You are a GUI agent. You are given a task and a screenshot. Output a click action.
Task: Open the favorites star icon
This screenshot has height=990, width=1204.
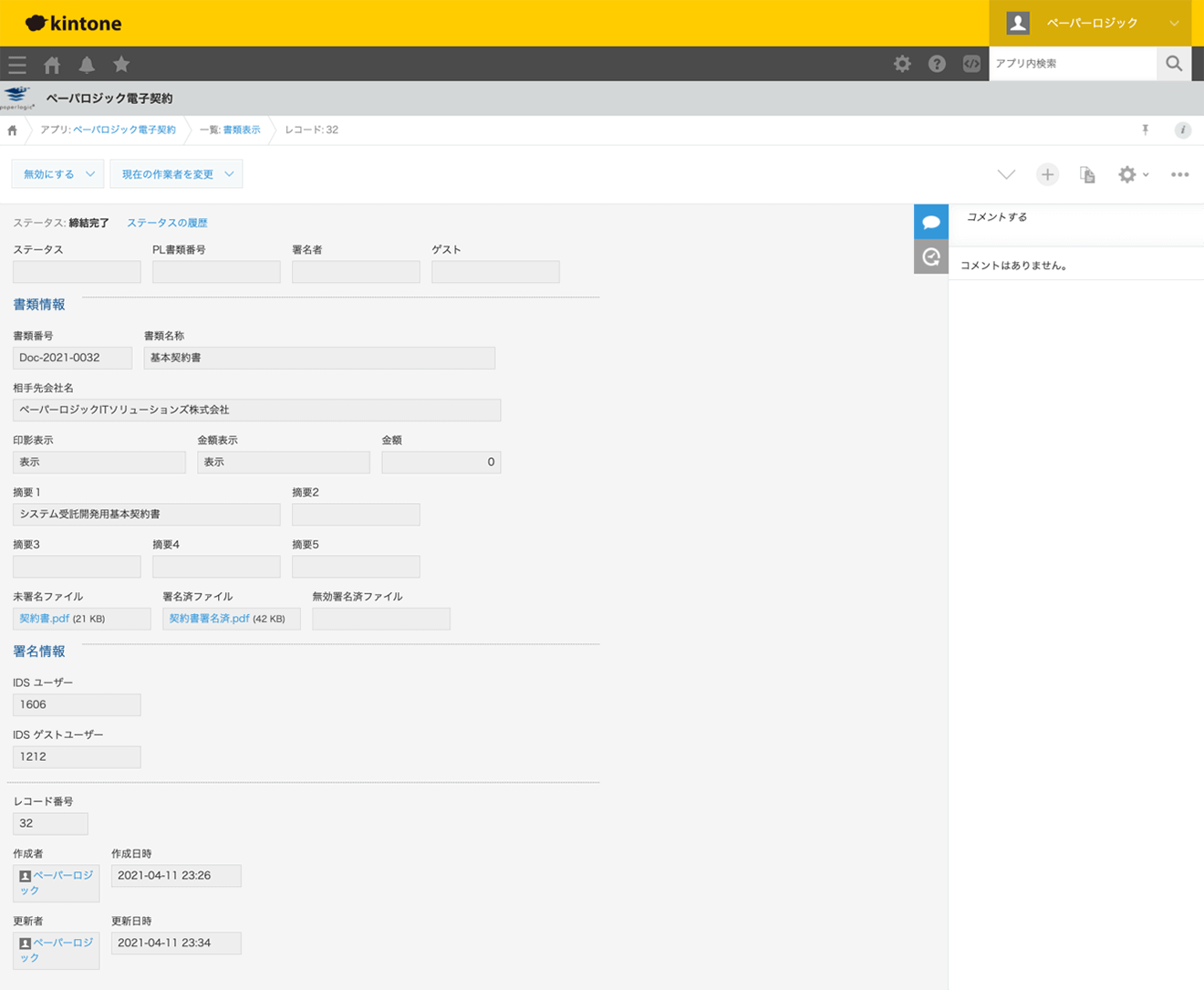pyautogui.click(x=121, y=65)
